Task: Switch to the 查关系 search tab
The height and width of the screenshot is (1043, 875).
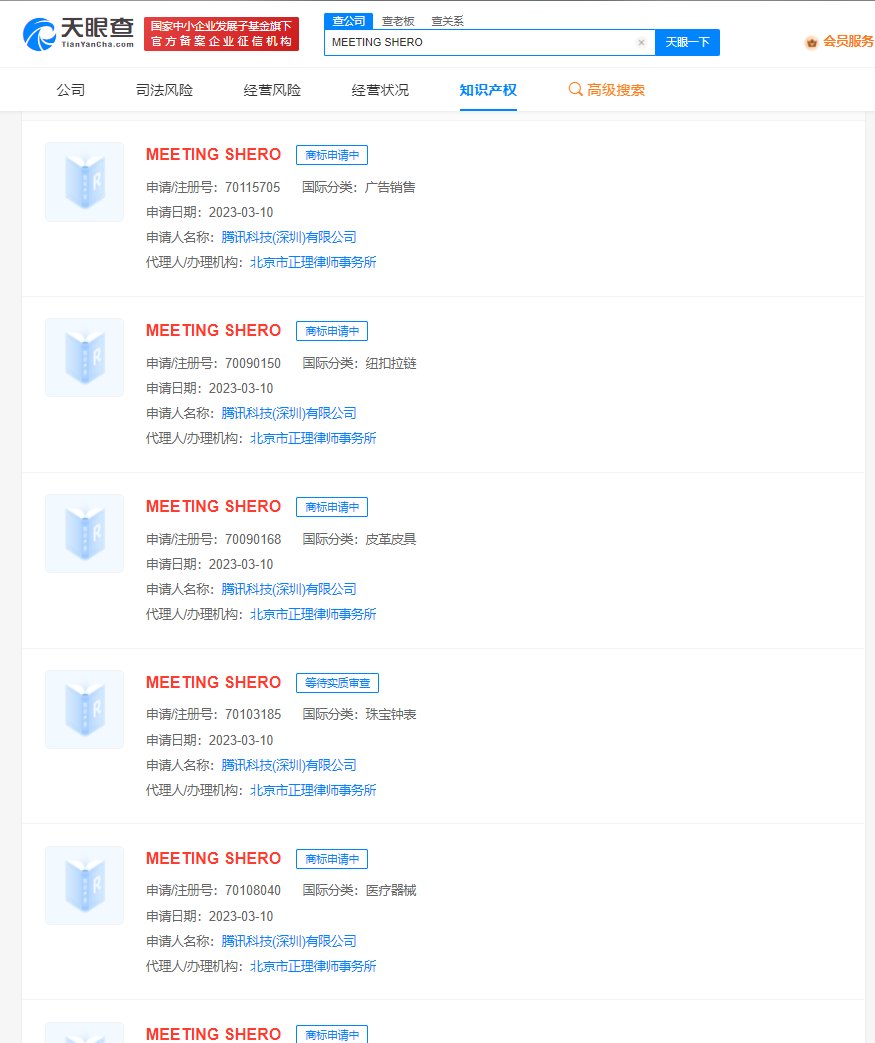Action: [x=447, y=21]
